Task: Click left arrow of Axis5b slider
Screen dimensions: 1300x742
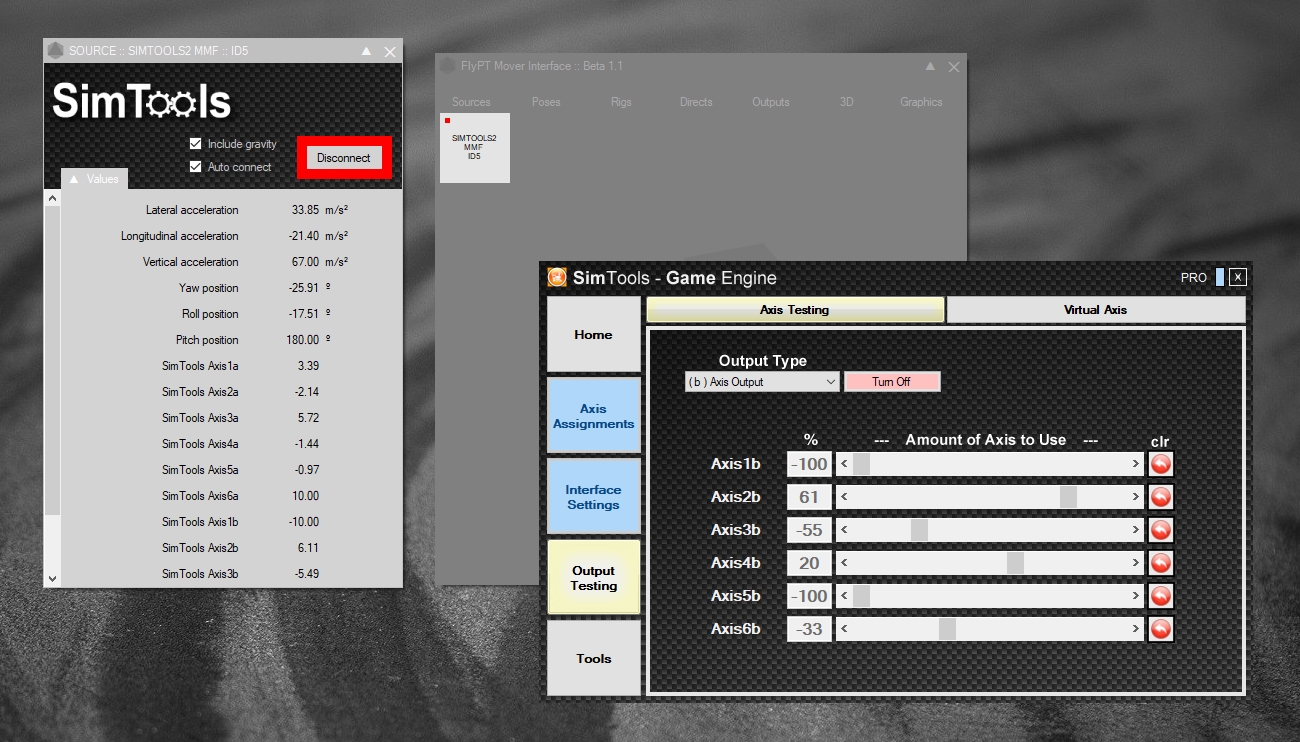Action: pos(844,596)
